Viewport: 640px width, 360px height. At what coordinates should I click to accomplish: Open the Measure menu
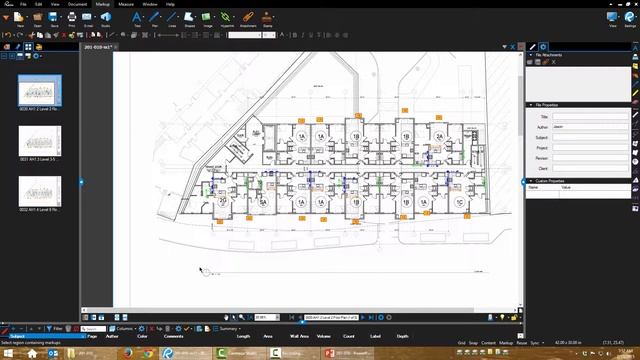(126, 4)
